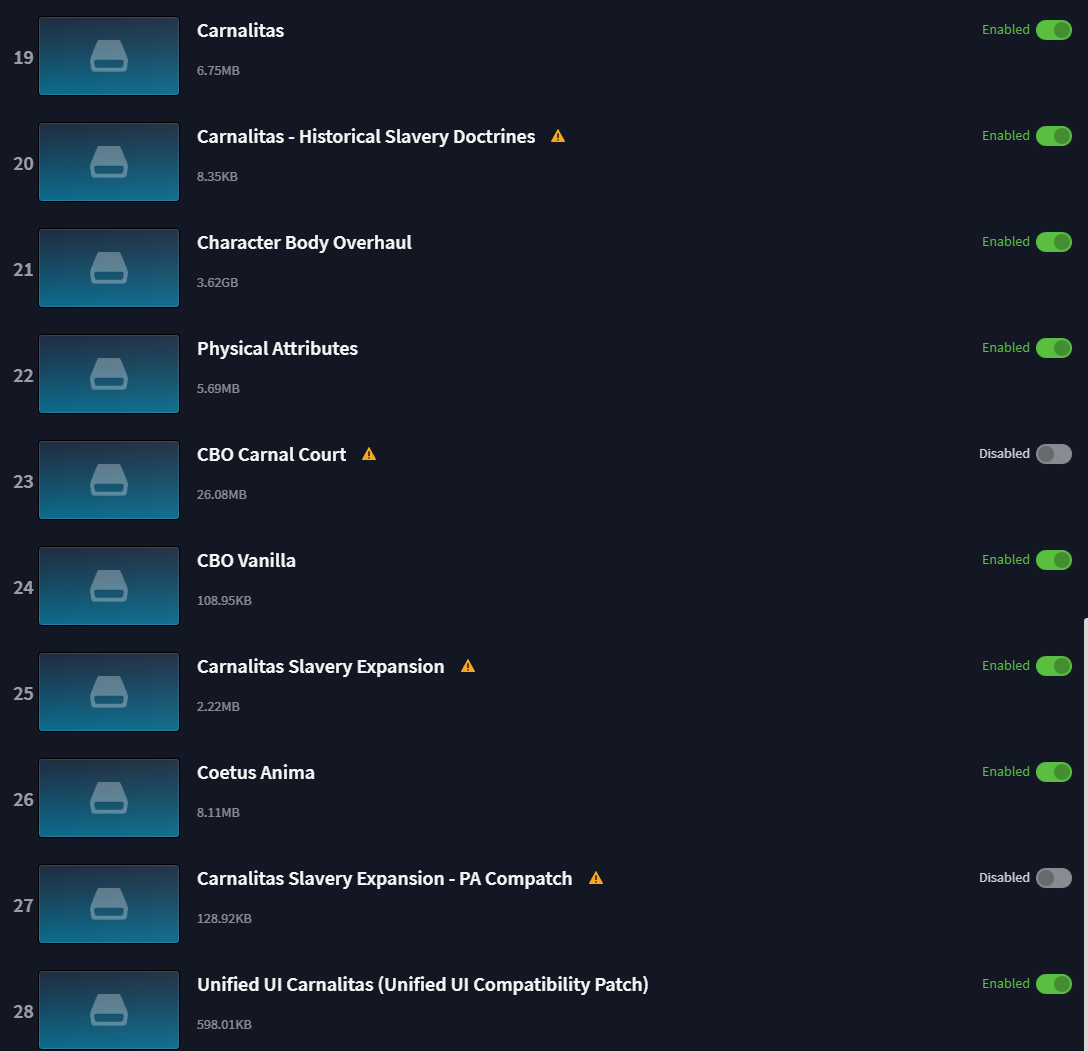Switch off Physical Attributes toggle

click(x=1053, y=348)
